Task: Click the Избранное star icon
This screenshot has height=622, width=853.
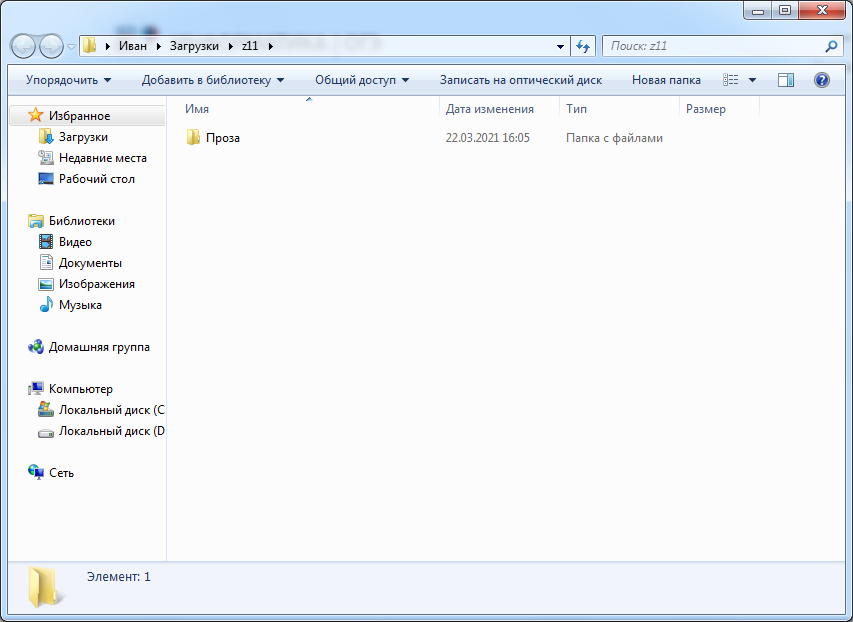Action: point(35,115)
